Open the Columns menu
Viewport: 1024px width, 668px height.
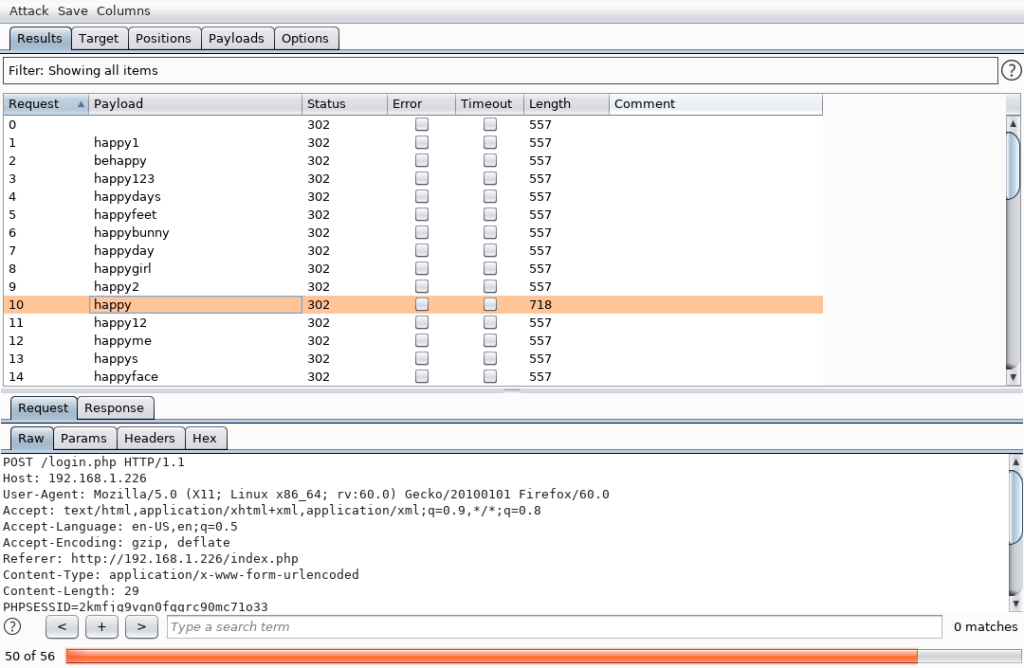pyautogui.click(x=123, y=11)
